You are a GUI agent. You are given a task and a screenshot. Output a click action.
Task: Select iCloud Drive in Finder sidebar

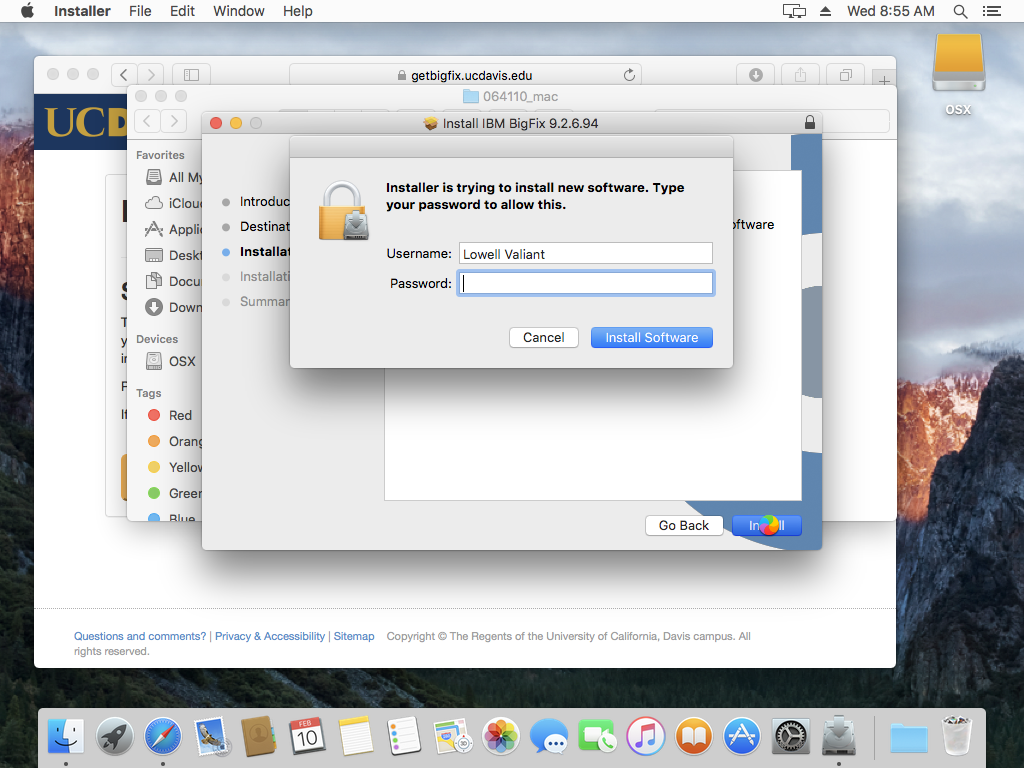pyautogui.click(x=174, y=203)
